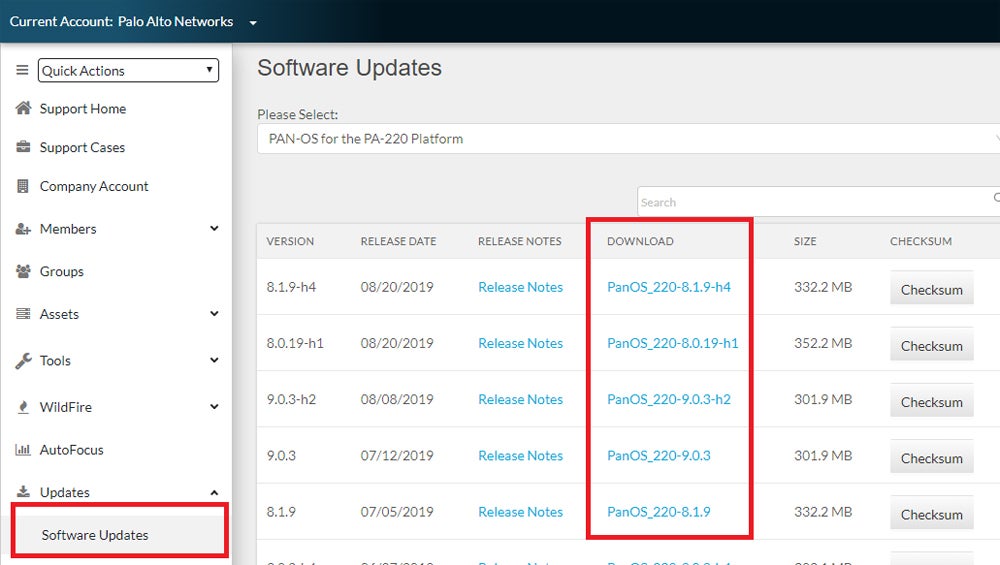
Task: Click the Company Account building icon
Action: tap(23, 186)
